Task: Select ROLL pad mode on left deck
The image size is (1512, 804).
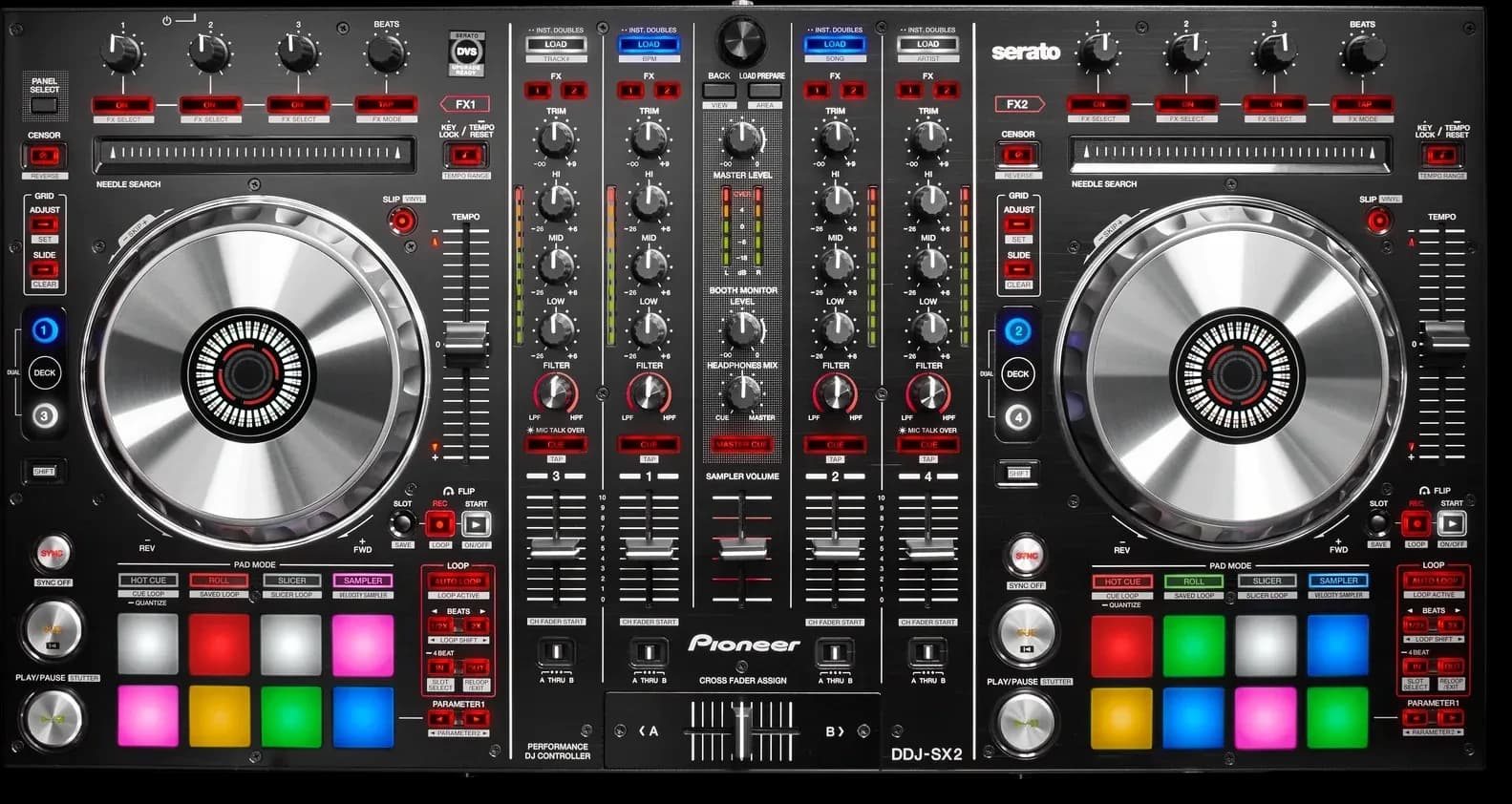Action: [x=220, y=581]
